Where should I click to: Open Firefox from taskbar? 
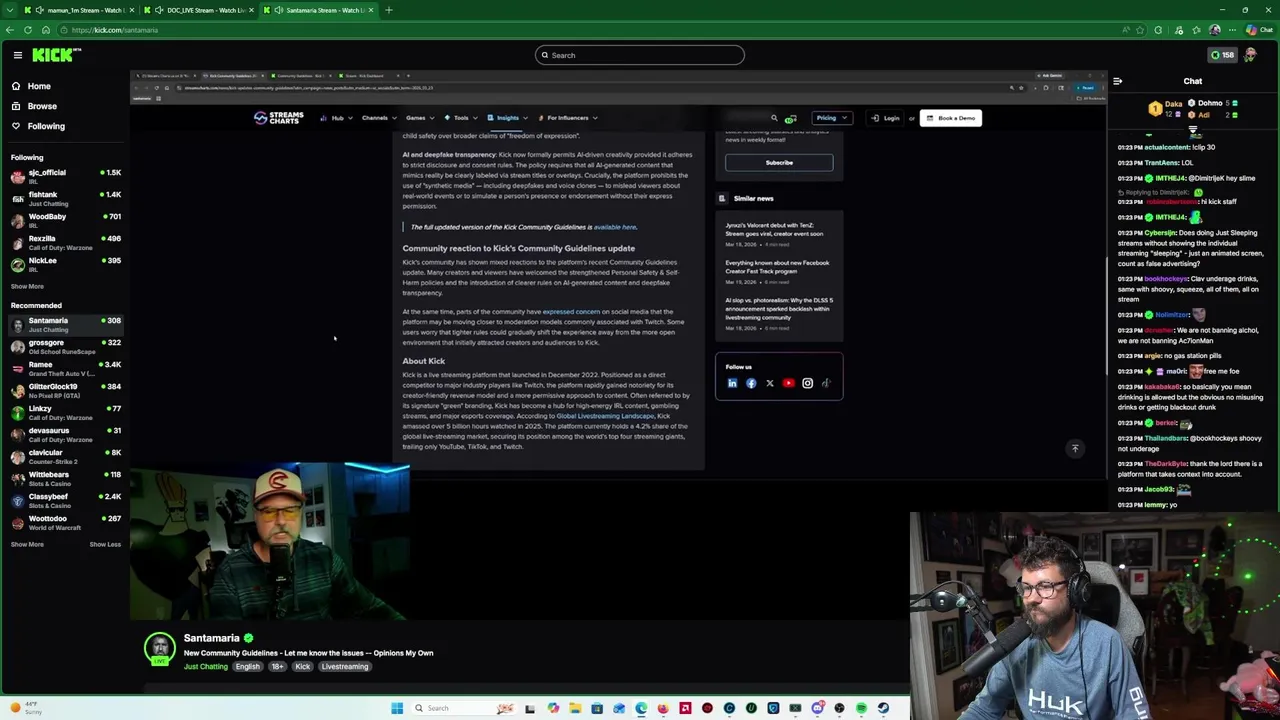pos(663,708)
